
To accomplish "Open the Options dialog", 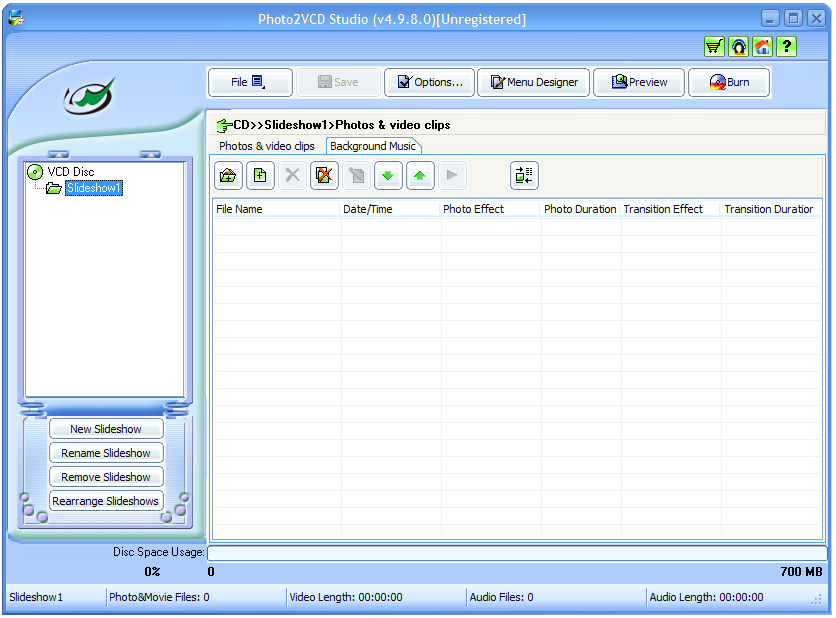I will (430, 82).
